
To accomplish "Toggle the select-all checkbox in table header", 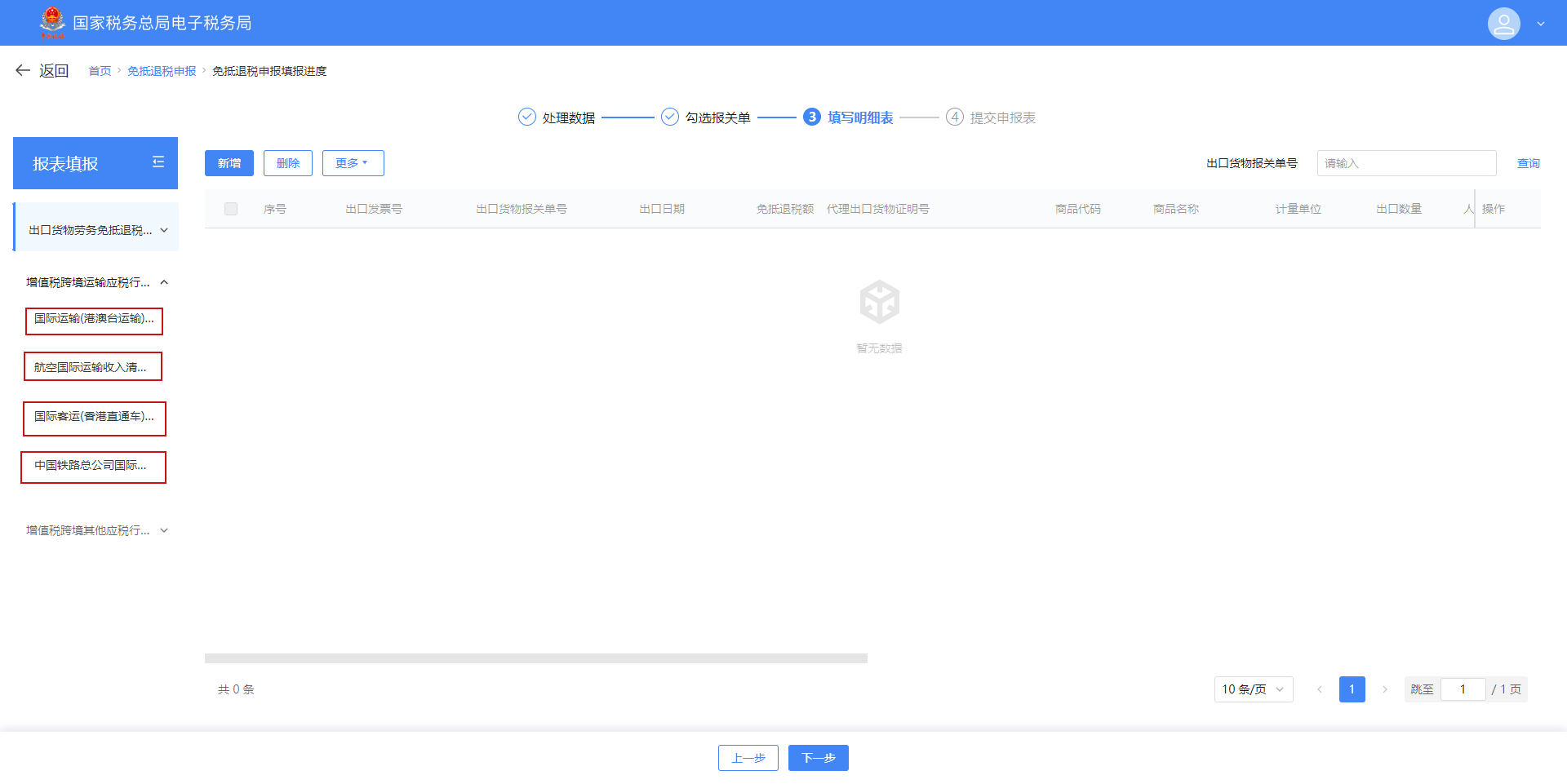I will pyautogui.click(x=231, y=209).
